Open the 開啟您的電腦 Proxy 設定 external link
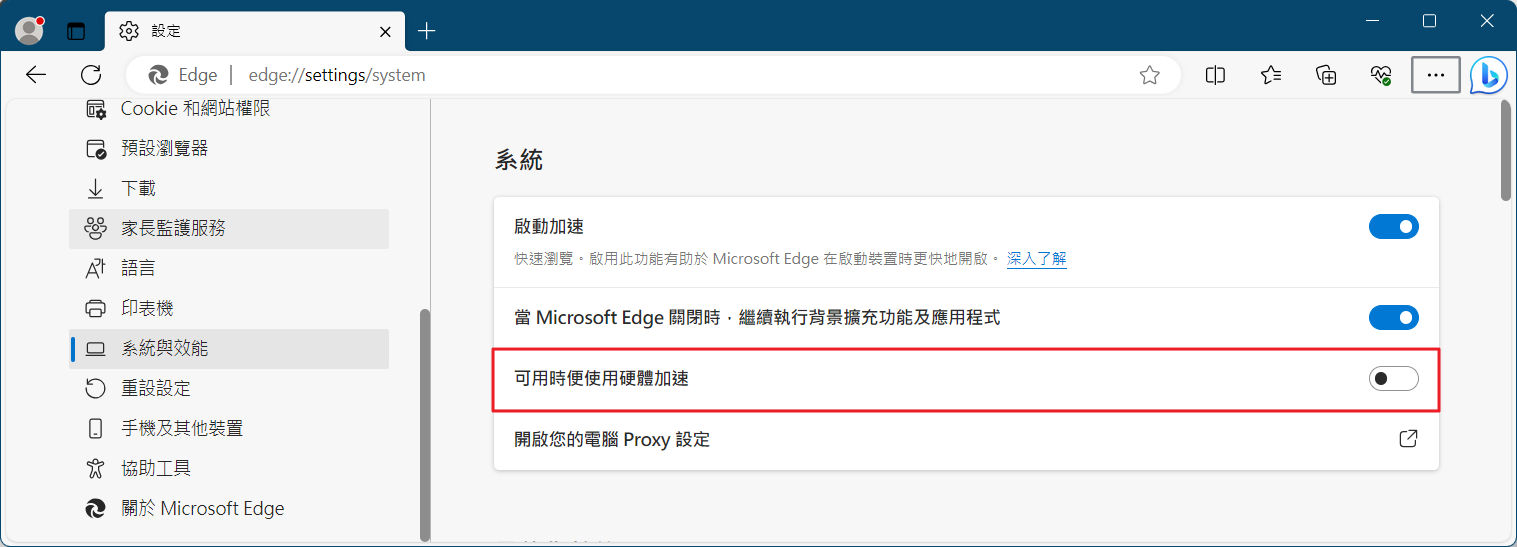Image resolution: width=1517 pixels, height=547 pixels. [x=1408, y=439]
